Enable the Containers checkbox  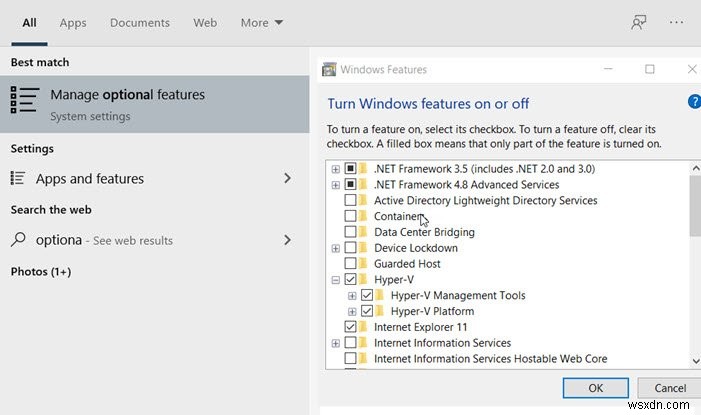350,216
